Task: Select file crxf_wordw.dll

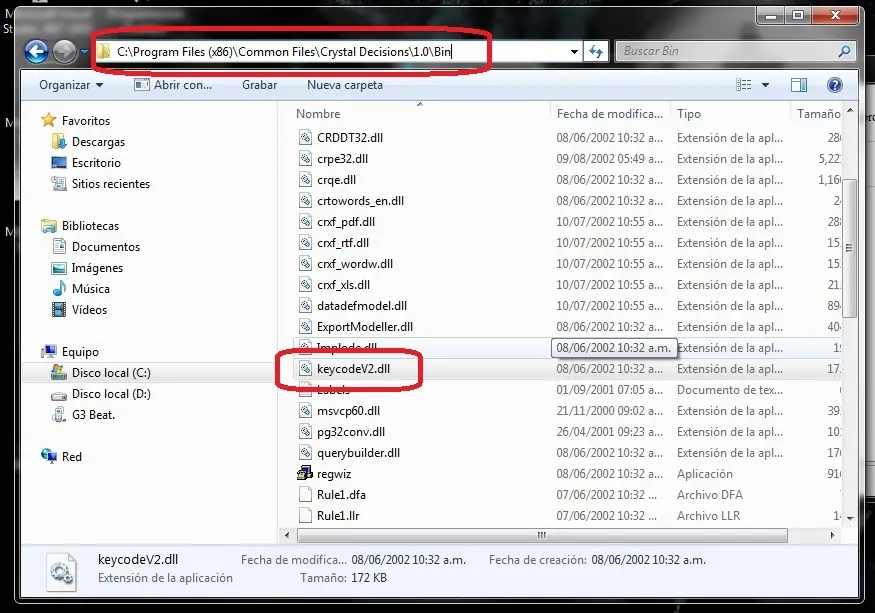Action: click(355, 264)
